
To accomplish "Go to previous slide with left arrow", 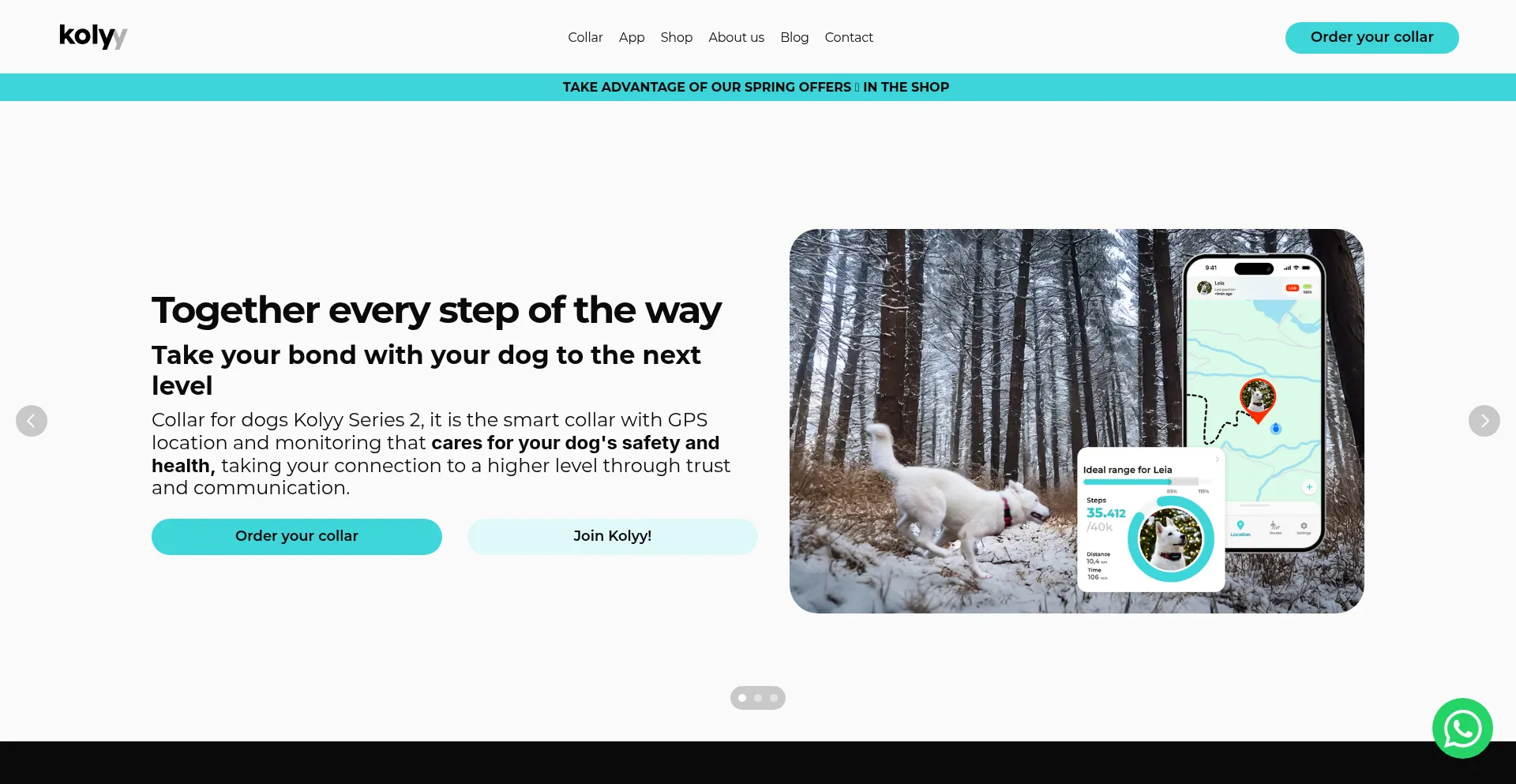I will [32, 421].
